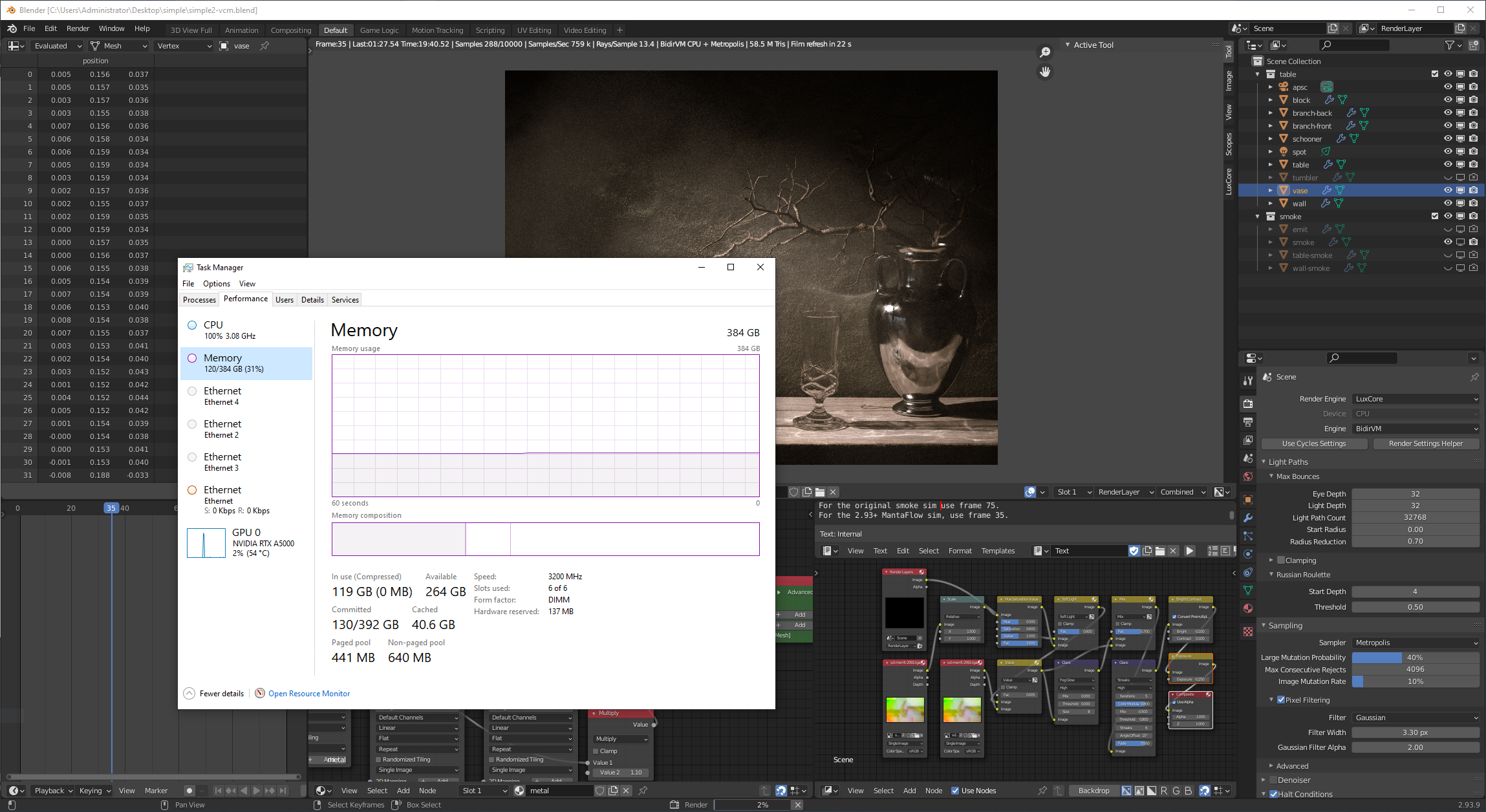1486x812 pixels.
Task: Adjust the Large Mutation Probability slider
Action: tap(1415, 657)
